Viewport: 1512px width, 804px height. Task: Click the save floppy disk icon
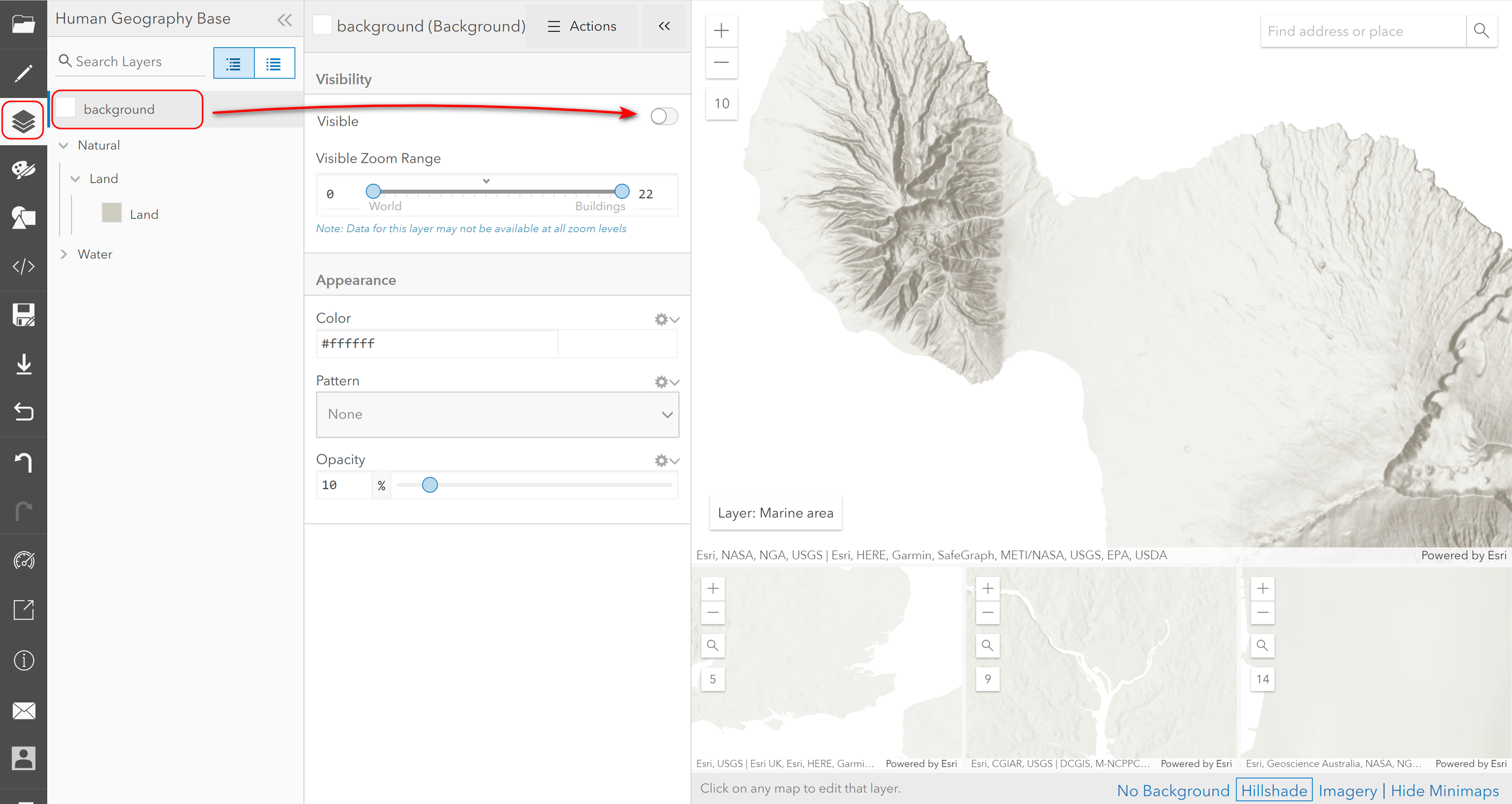pyautogui.click(x=24, y=315)
